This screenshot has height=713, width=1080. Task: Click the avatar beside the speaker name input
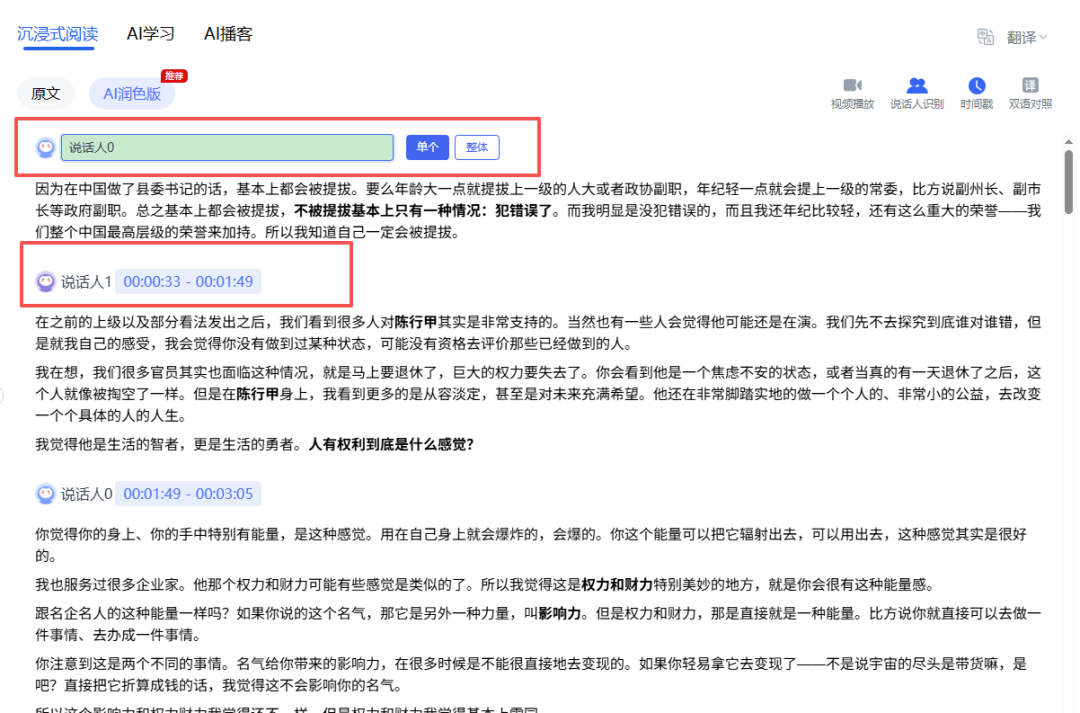pos(45,147)
